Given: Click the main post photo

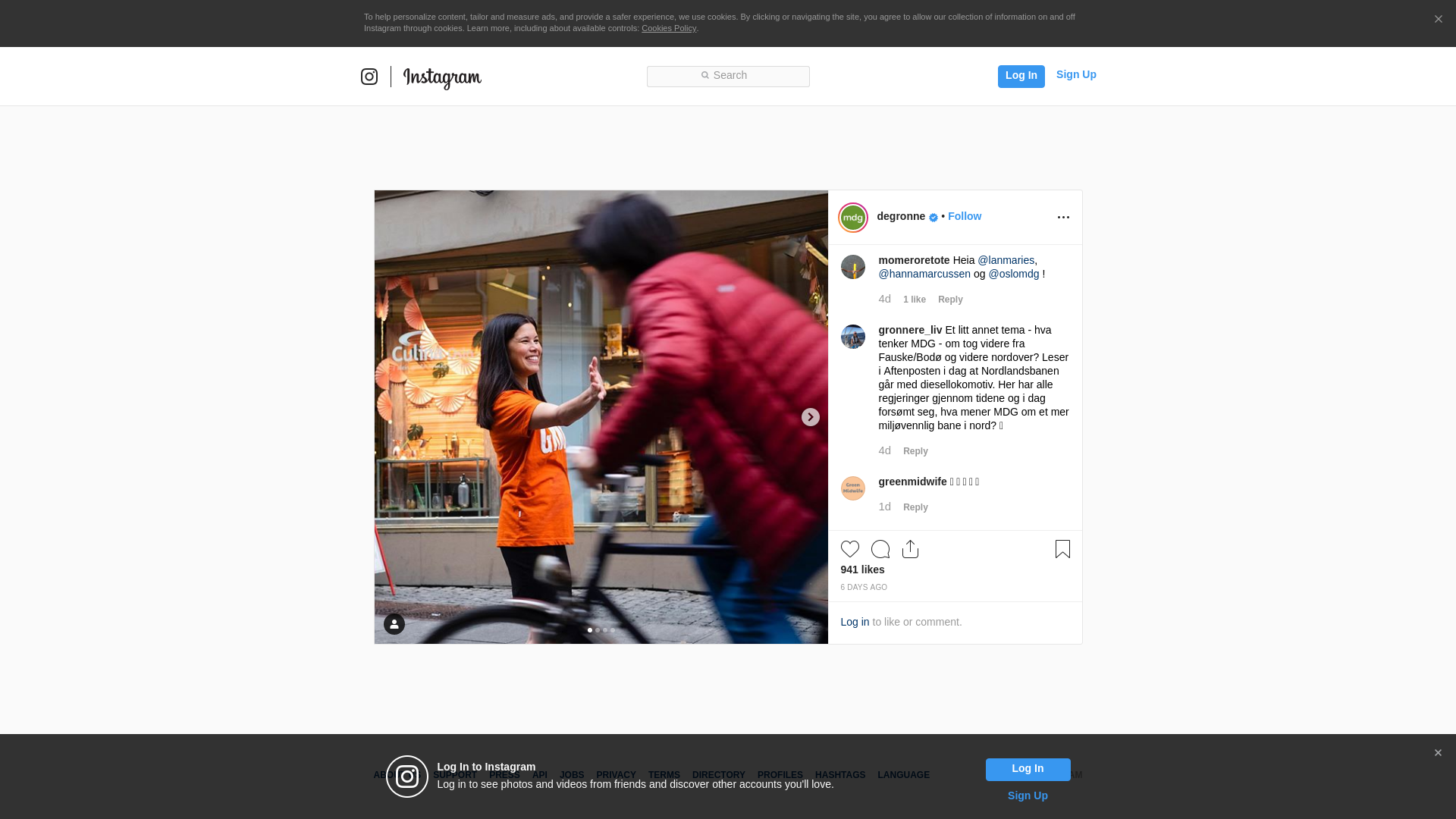Looking at the screenshot, I should pos(601,417).
